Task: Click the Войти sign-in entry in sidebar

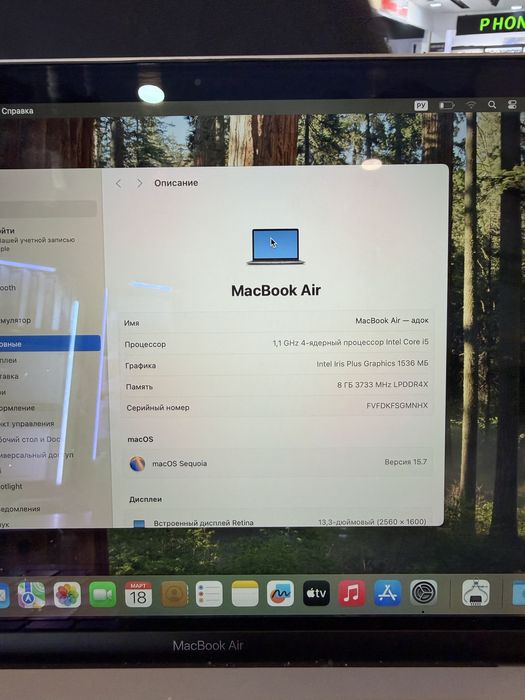Action: point(38,239)
